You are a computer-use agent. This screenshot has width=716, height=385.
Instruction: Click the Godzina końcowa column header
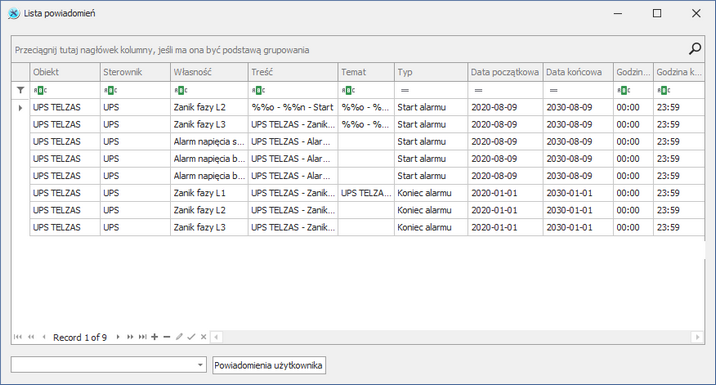tap(679, 72)
